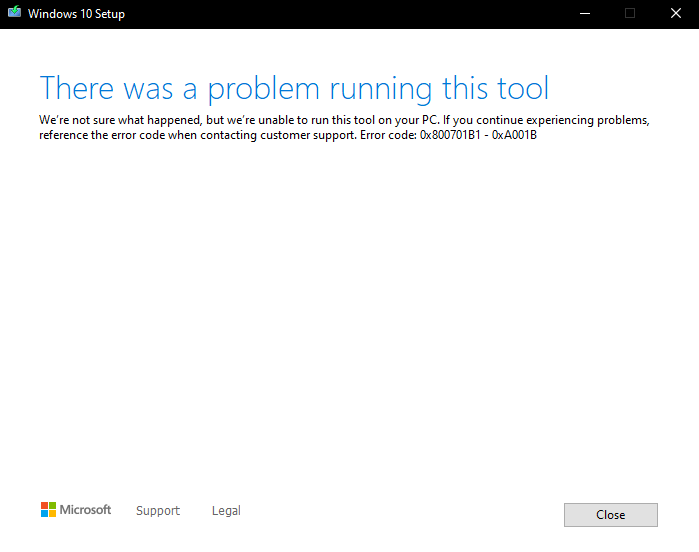Click the error code 0xA001B
Viewport: 699px width, 552px height.
pos(516,135)
